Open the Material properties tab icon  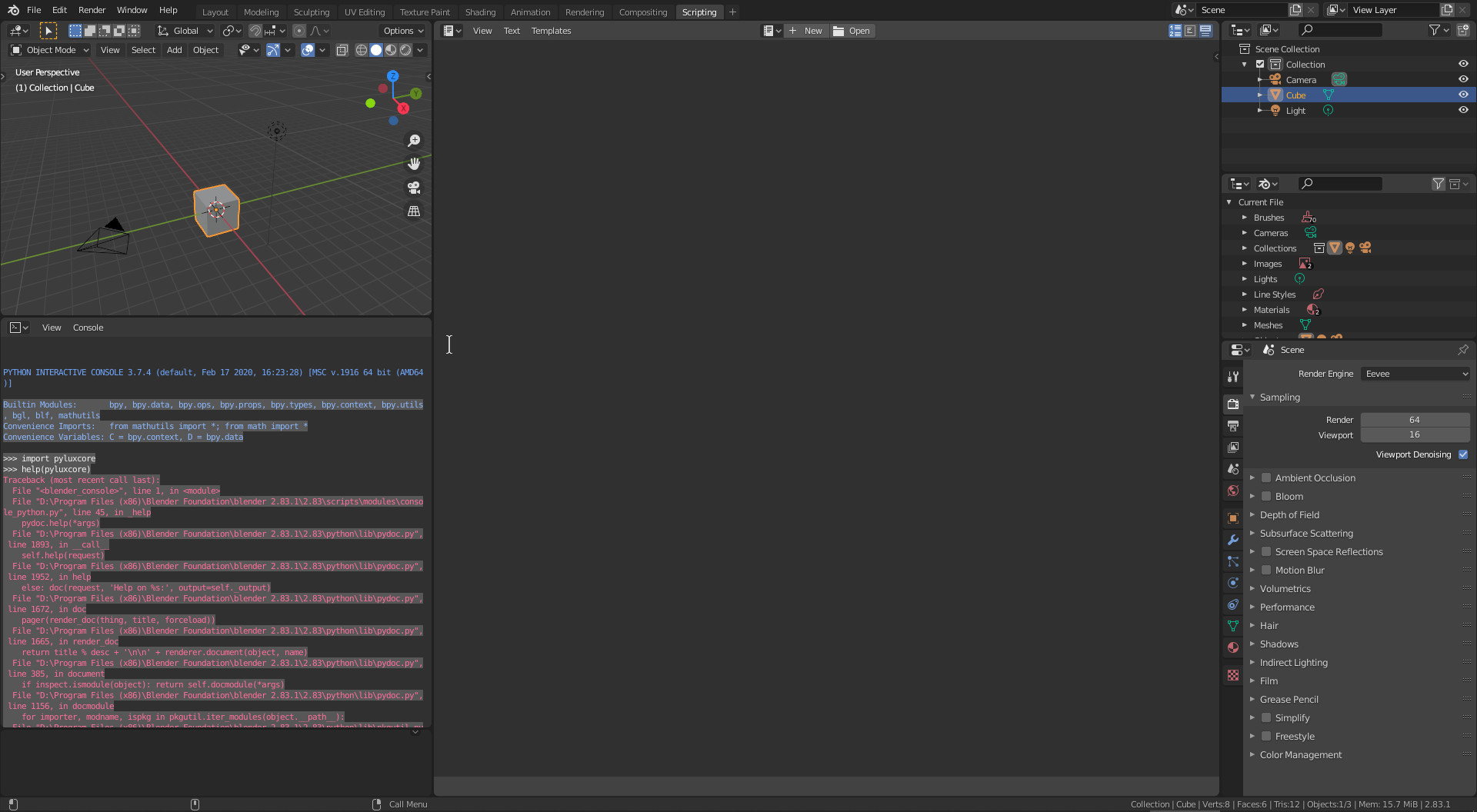coord(1233,647)
